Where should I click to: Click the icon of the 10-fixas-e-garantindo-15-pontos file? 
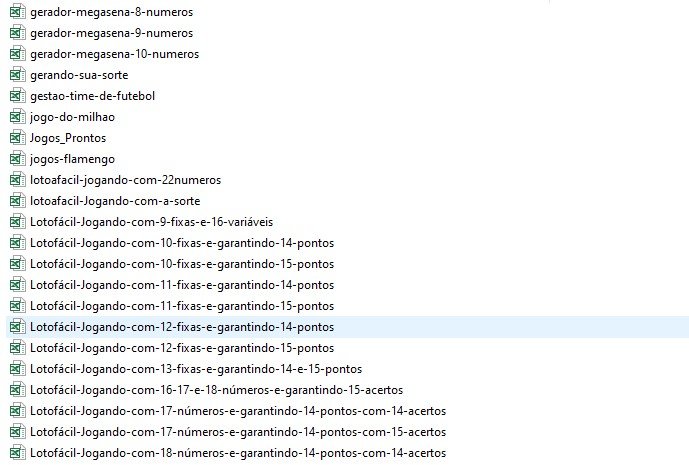coord(18,264)
